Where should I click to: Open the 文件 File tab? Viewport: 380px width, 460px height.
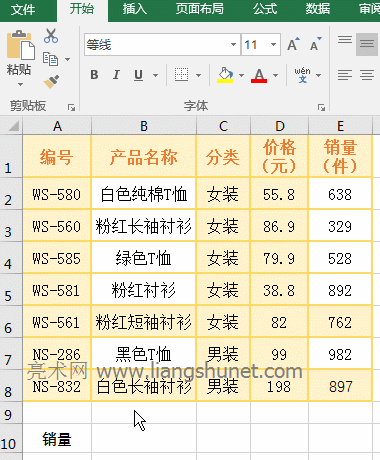23,9
